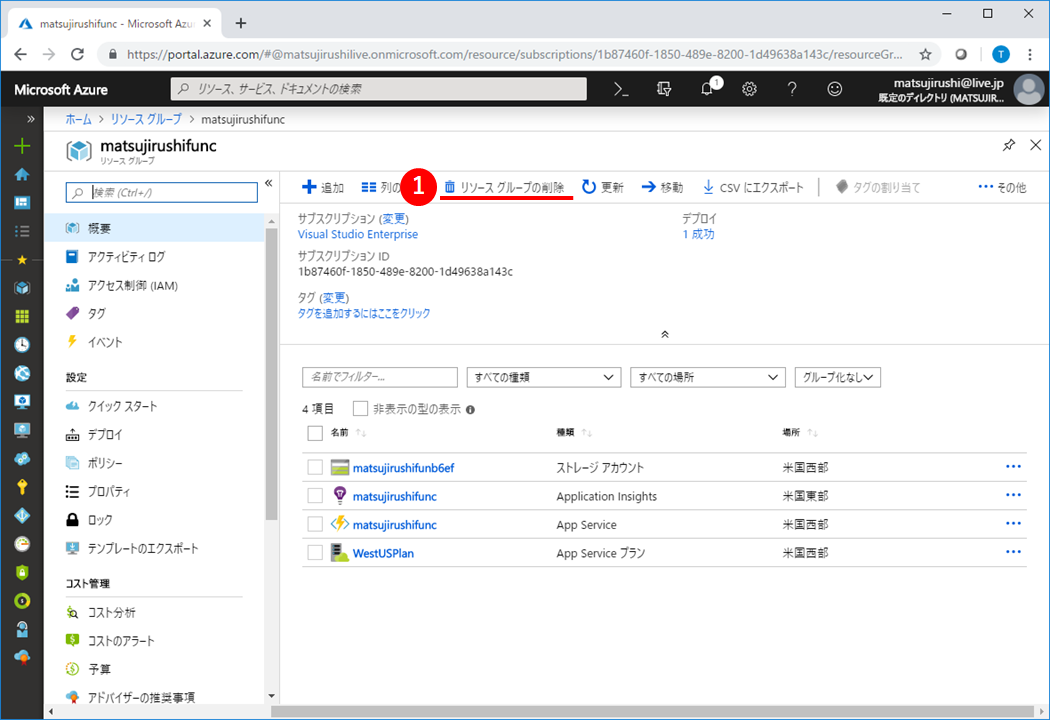Go to Home via the sidebar house icon
The width and height of the screenshot is (1050, 720).
(x=22, y=174)
